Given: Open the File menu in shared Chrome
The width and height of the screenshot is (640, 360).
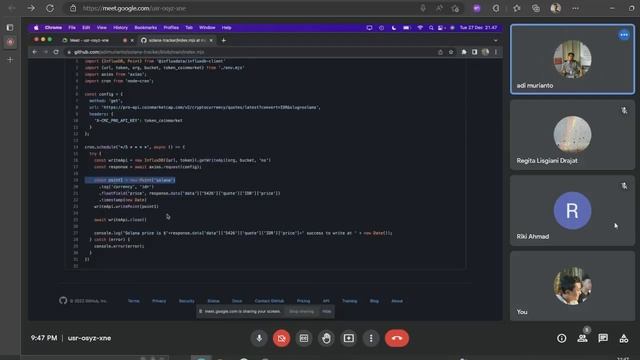Looking at the screenshot, I should point(72,28).
